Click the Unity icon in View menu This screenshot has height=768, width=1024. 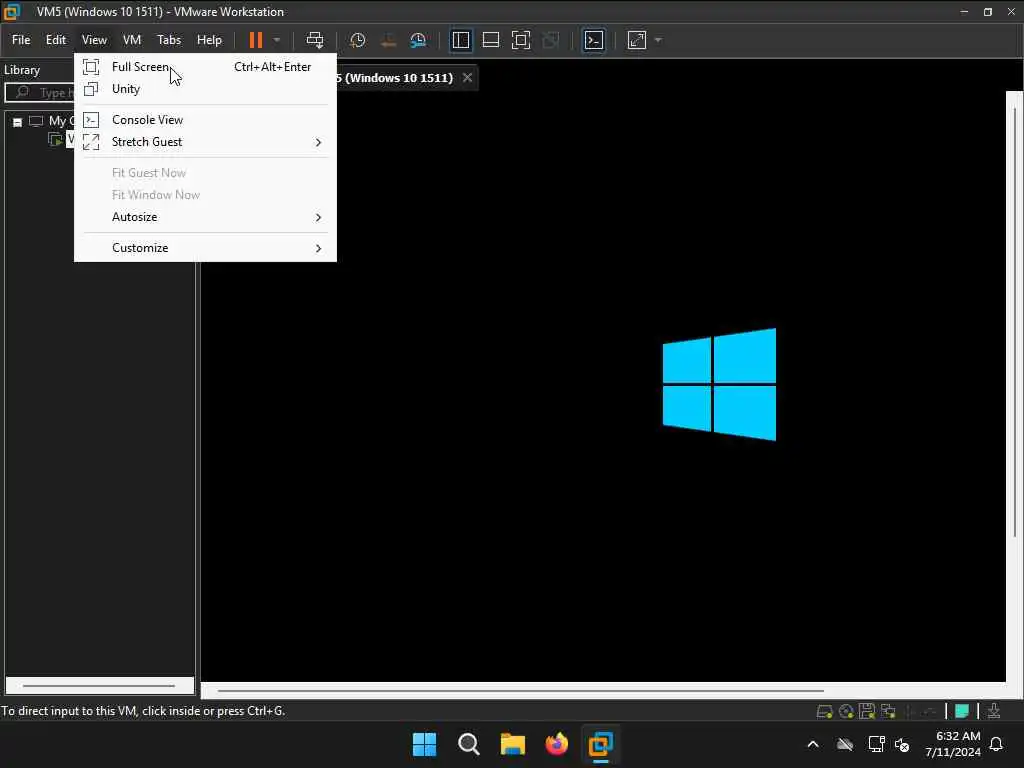[x=91, y=89]
